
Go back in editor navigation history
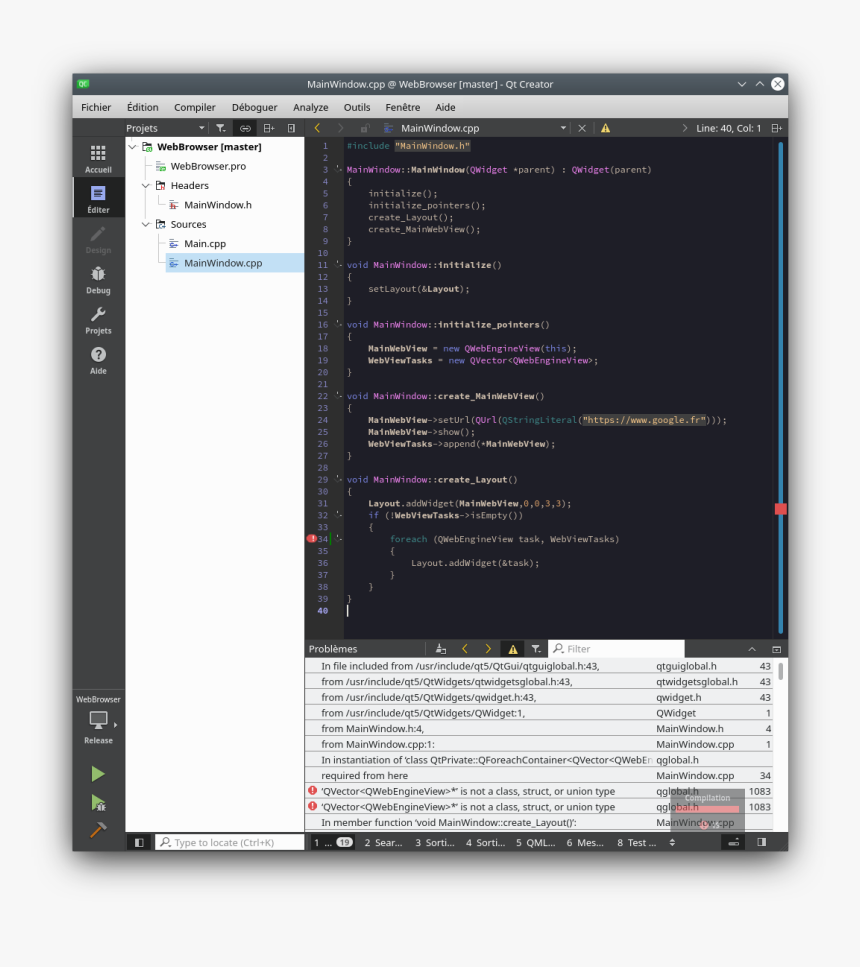pos(317,128)
